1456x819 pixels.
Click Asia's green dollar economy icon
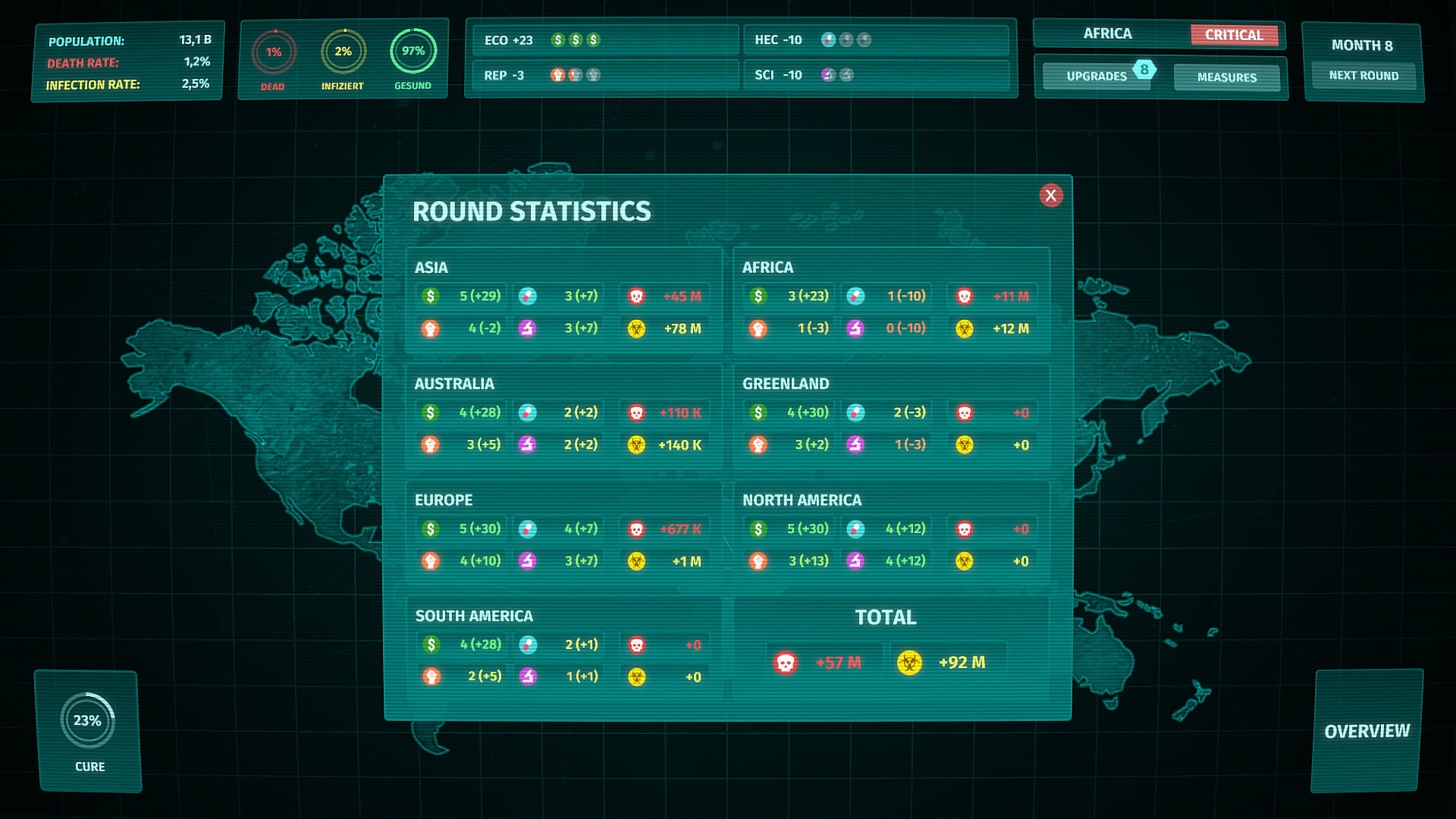tap(430, 297)
